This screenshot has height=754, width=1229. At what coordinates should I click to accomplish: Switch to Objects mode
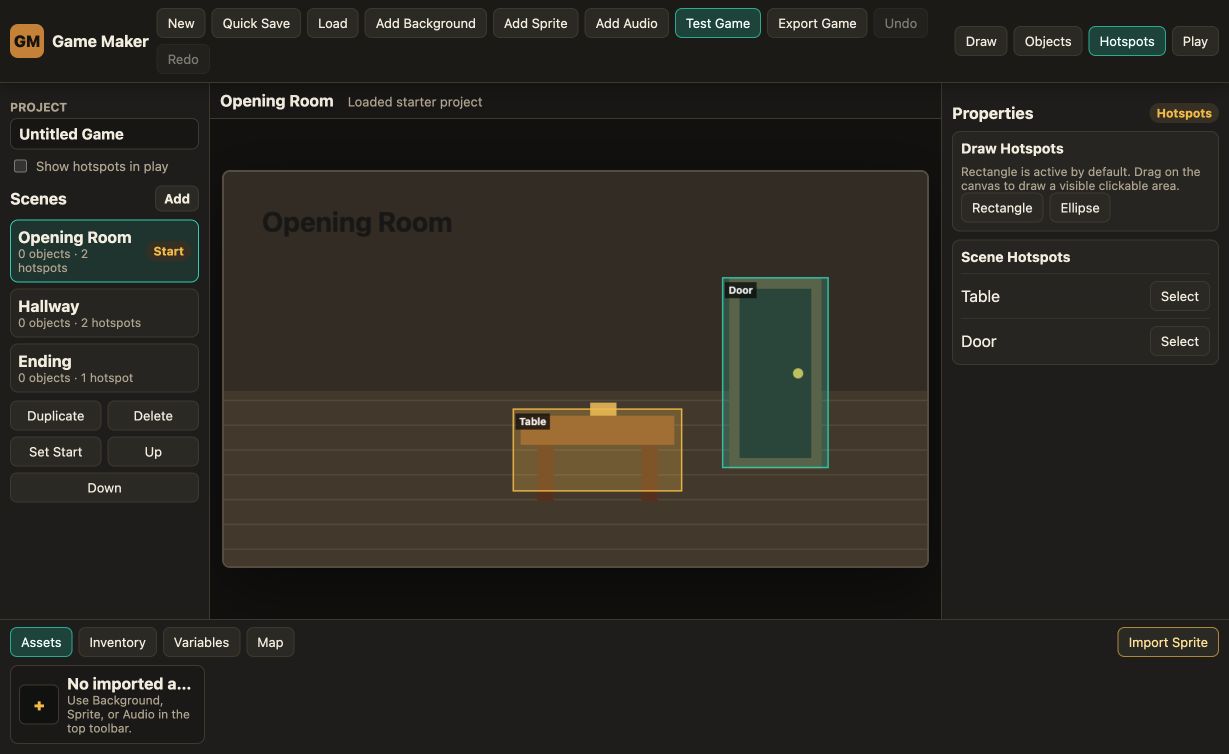tap(1048, 41)
